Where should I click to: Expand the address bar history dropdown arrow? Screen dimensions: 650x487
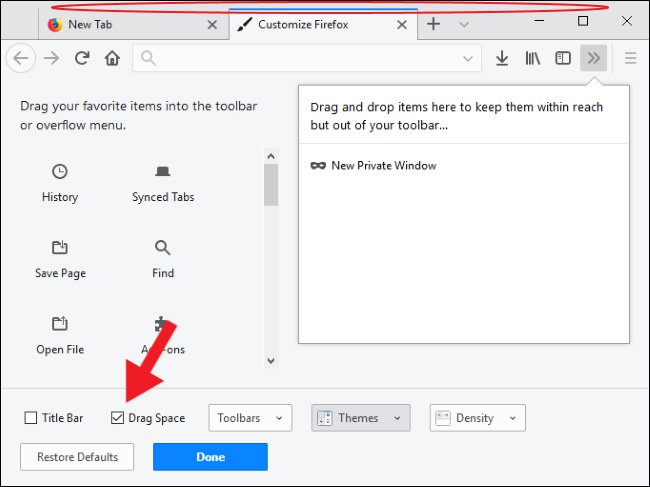pyautogui.click(x=468, y=58)
